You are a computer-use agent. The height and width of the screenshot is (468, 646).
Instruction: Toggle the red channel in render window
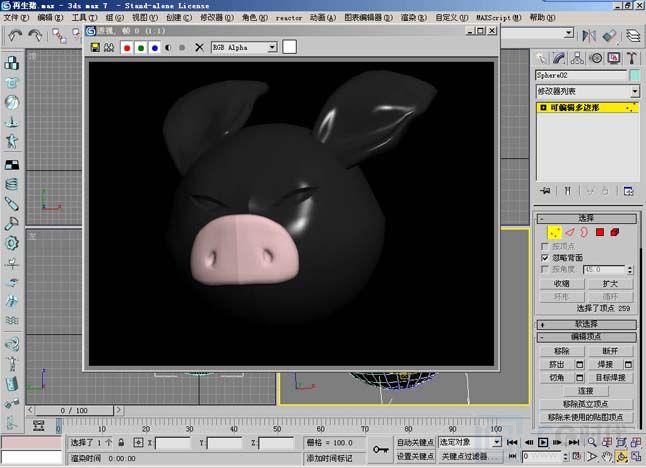(x=127, y=48)
